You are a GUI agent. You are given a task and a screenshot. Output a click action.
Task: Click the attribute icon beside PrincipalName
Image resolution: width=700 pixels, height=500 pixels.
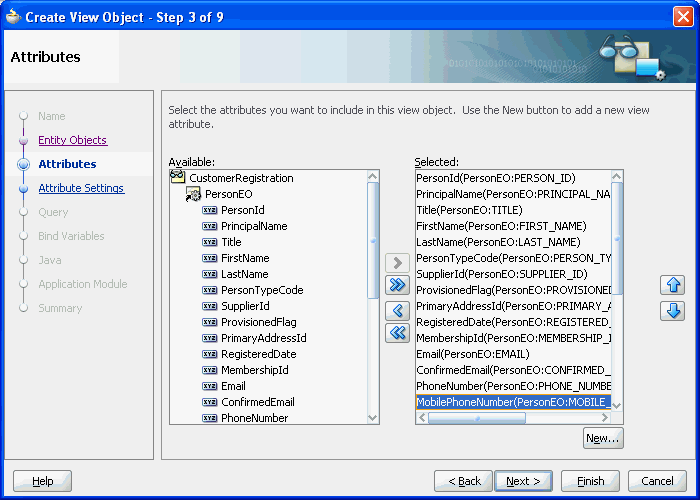[x=209, y=226]
